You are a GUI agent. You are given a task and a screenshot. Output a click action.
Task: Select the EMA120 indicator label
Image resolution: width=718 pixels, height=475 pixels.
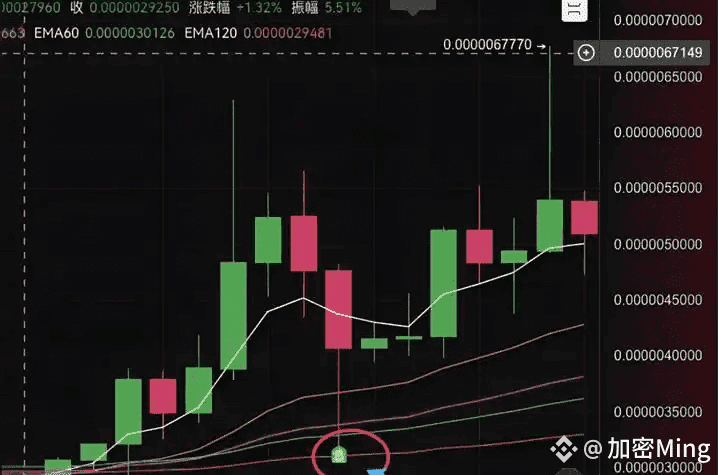(211, 33)
